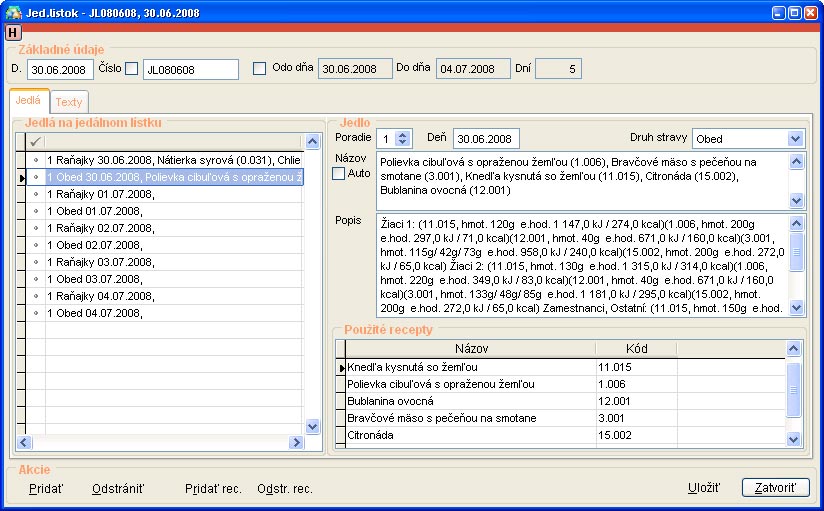Screen dimensions: 824x511
Task: Switch to the Texty tab
Action: click(69, 102)
